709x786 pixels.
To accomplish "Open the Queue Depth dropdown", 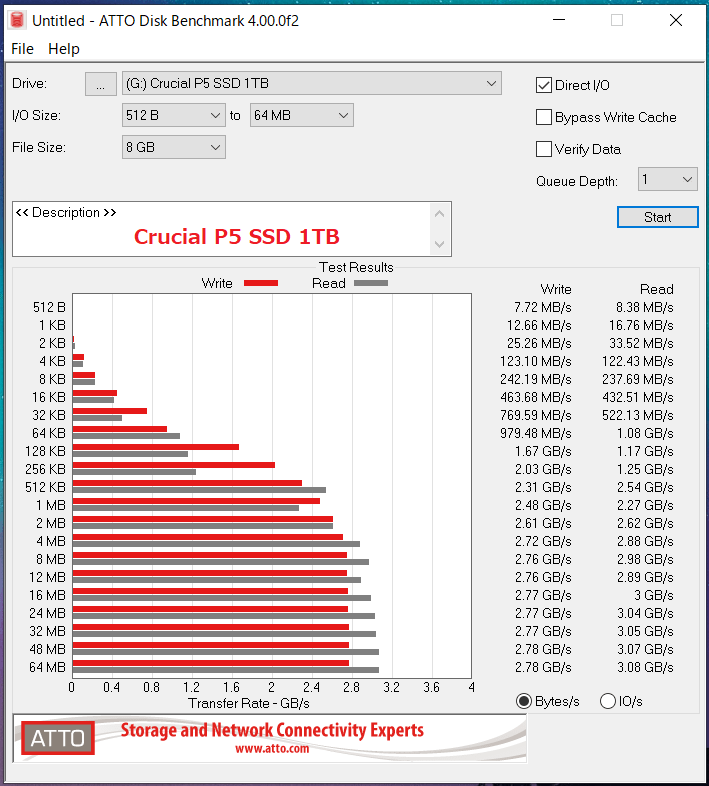I will point(667,179).
